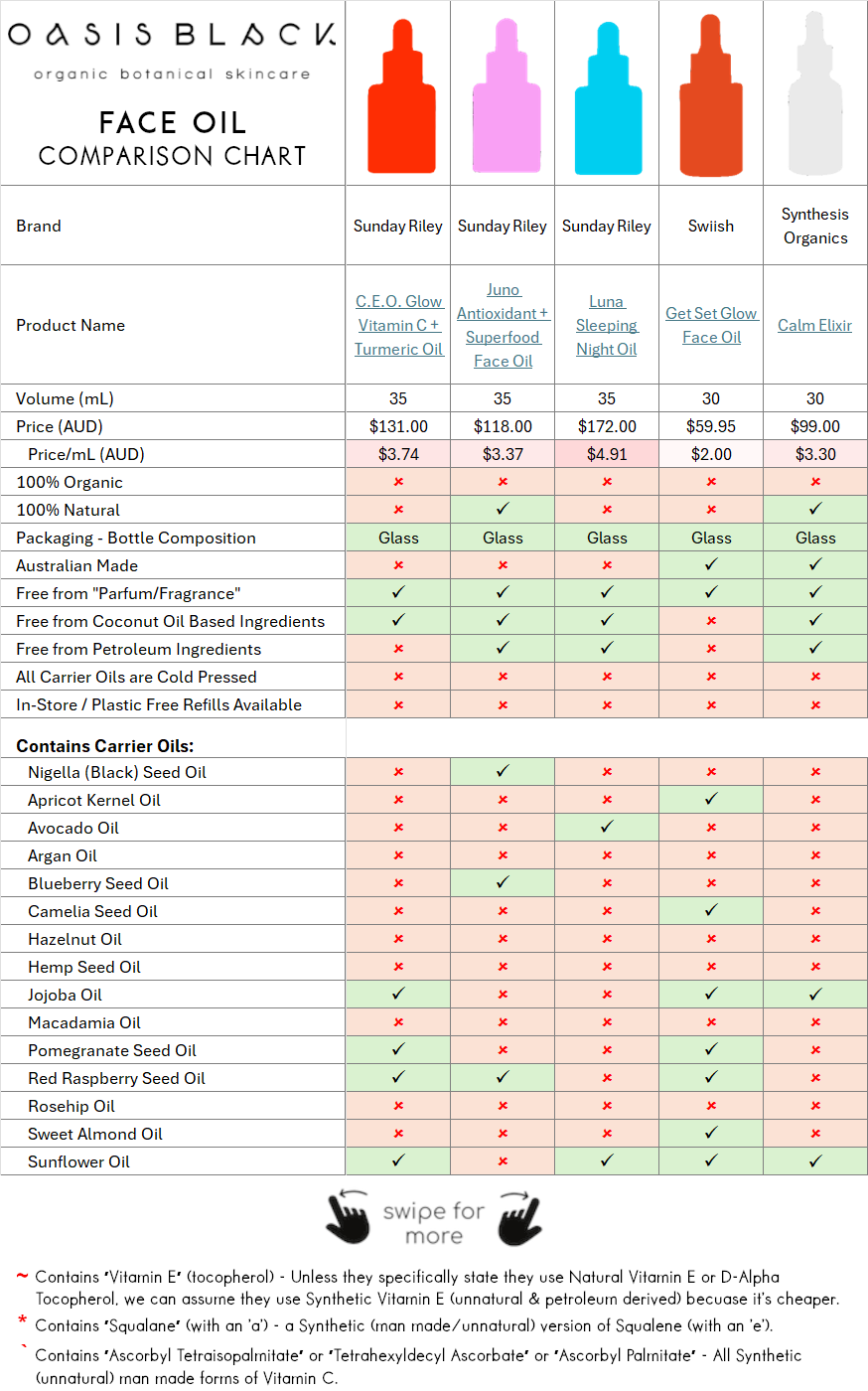The height and width of the screenshot is (1391, 868).
Task: Click Juno checkmark in Blueberry Seed Oil row
Action: [x=503, y=882]
